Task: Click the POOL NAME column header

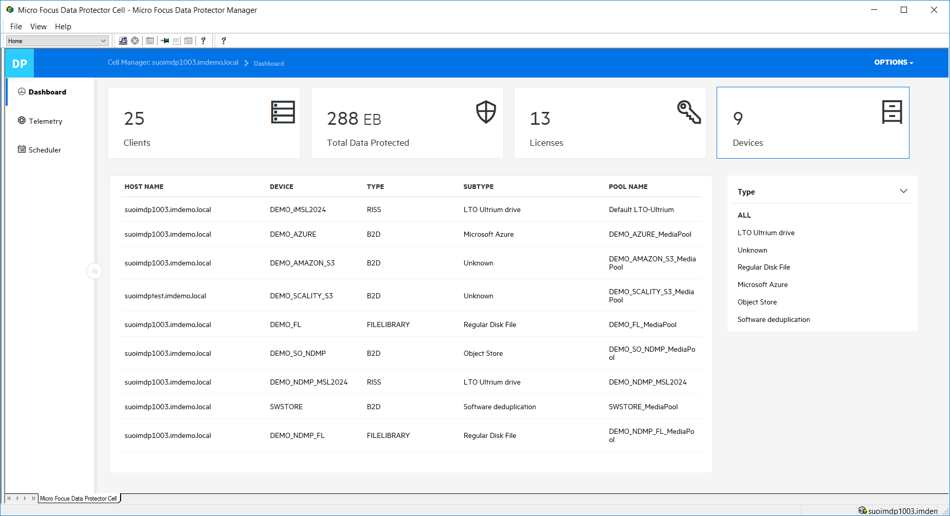Action: 628,187
